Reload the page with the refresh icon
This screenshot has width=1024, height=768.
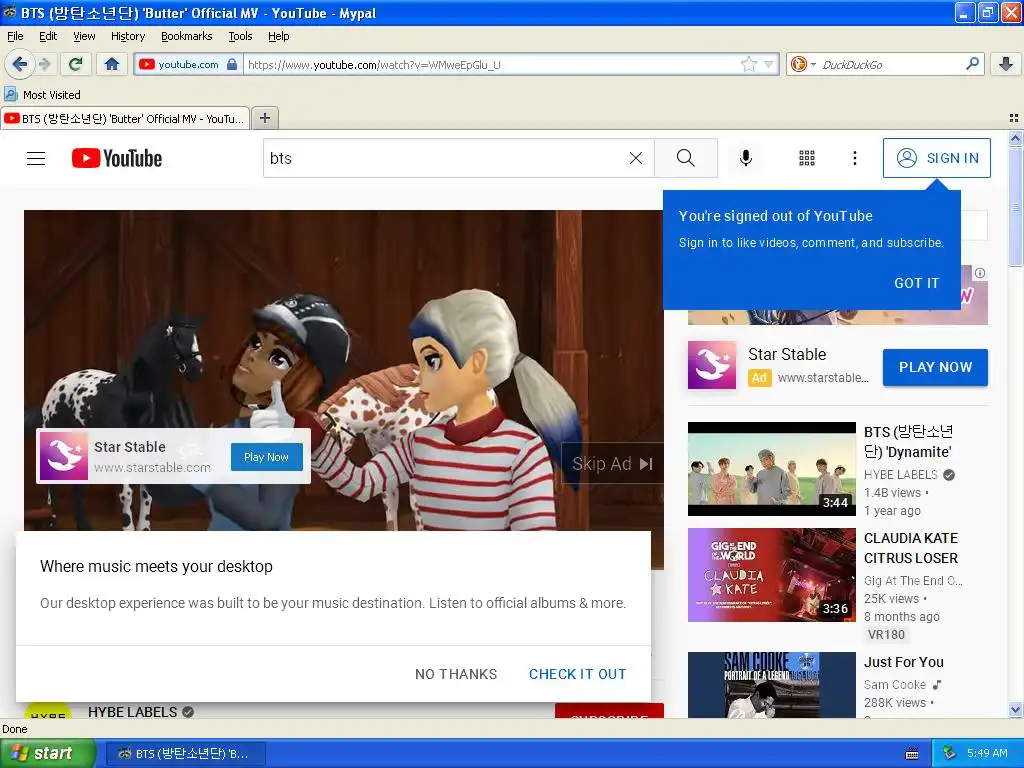[76, 64]
